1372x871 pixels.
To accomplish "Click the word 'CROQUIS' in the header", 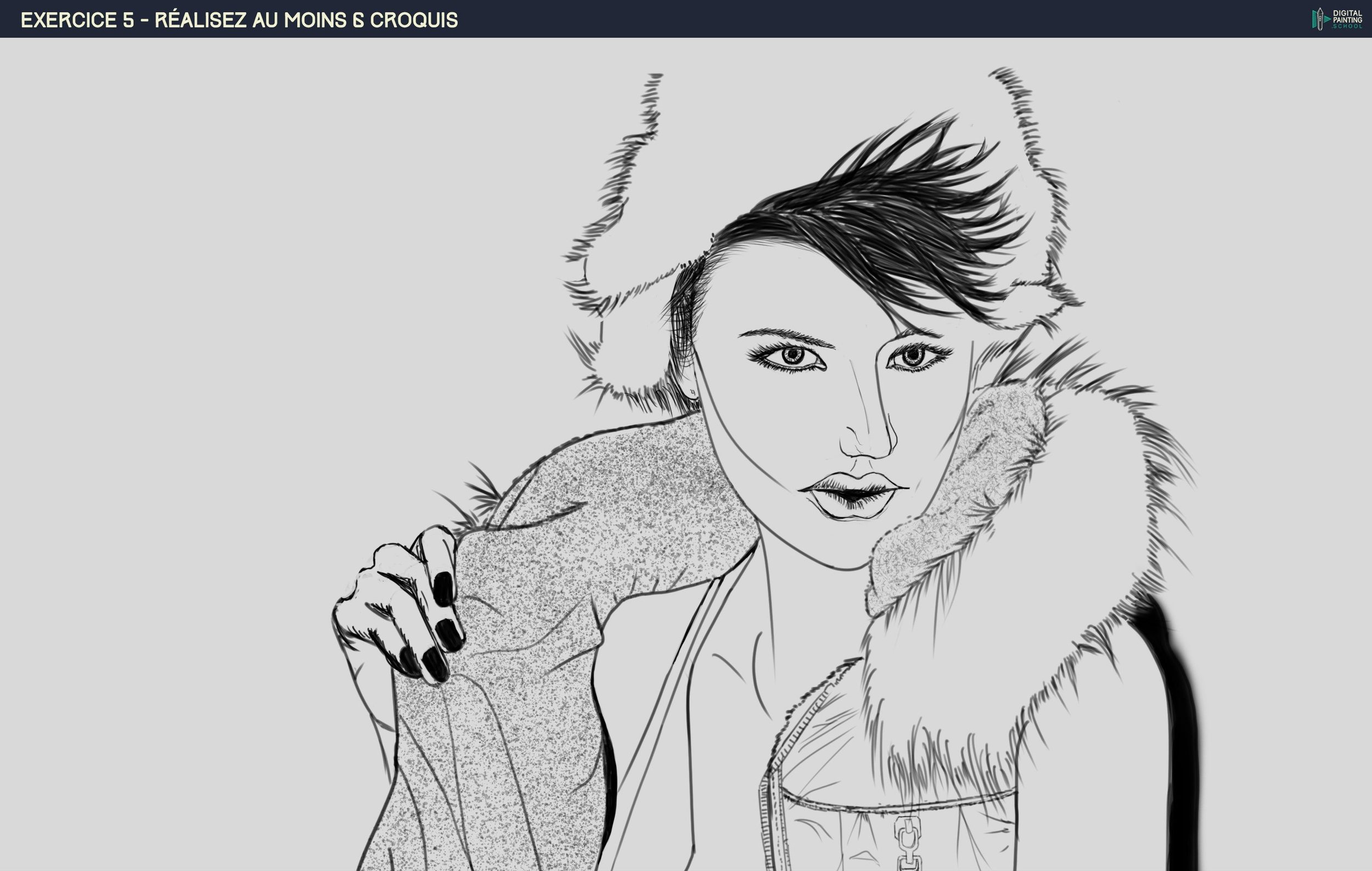I will click(414, 20).
